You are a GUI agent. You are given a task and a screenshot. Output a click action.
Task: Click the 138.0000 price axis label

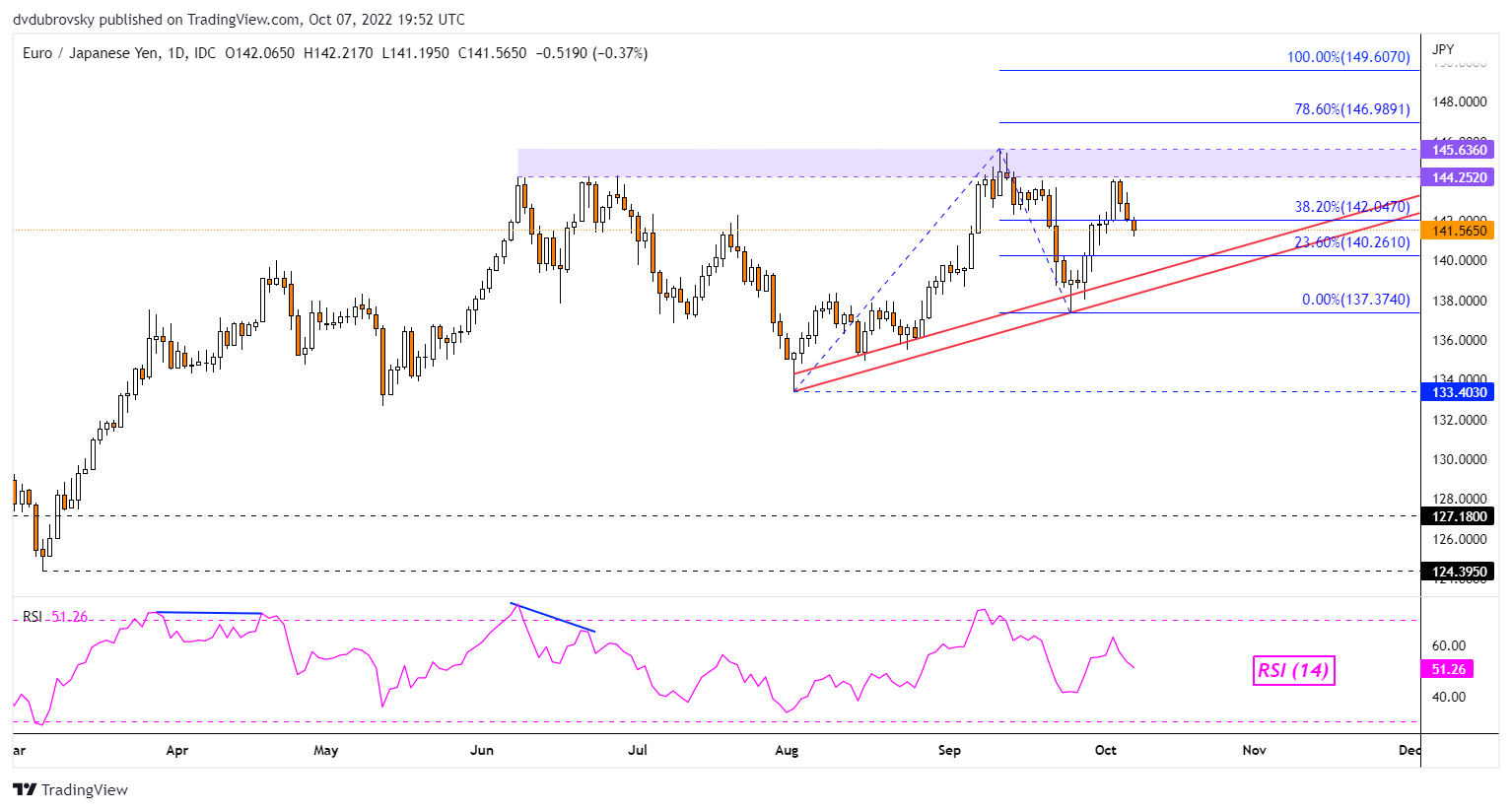[1460, 301]
